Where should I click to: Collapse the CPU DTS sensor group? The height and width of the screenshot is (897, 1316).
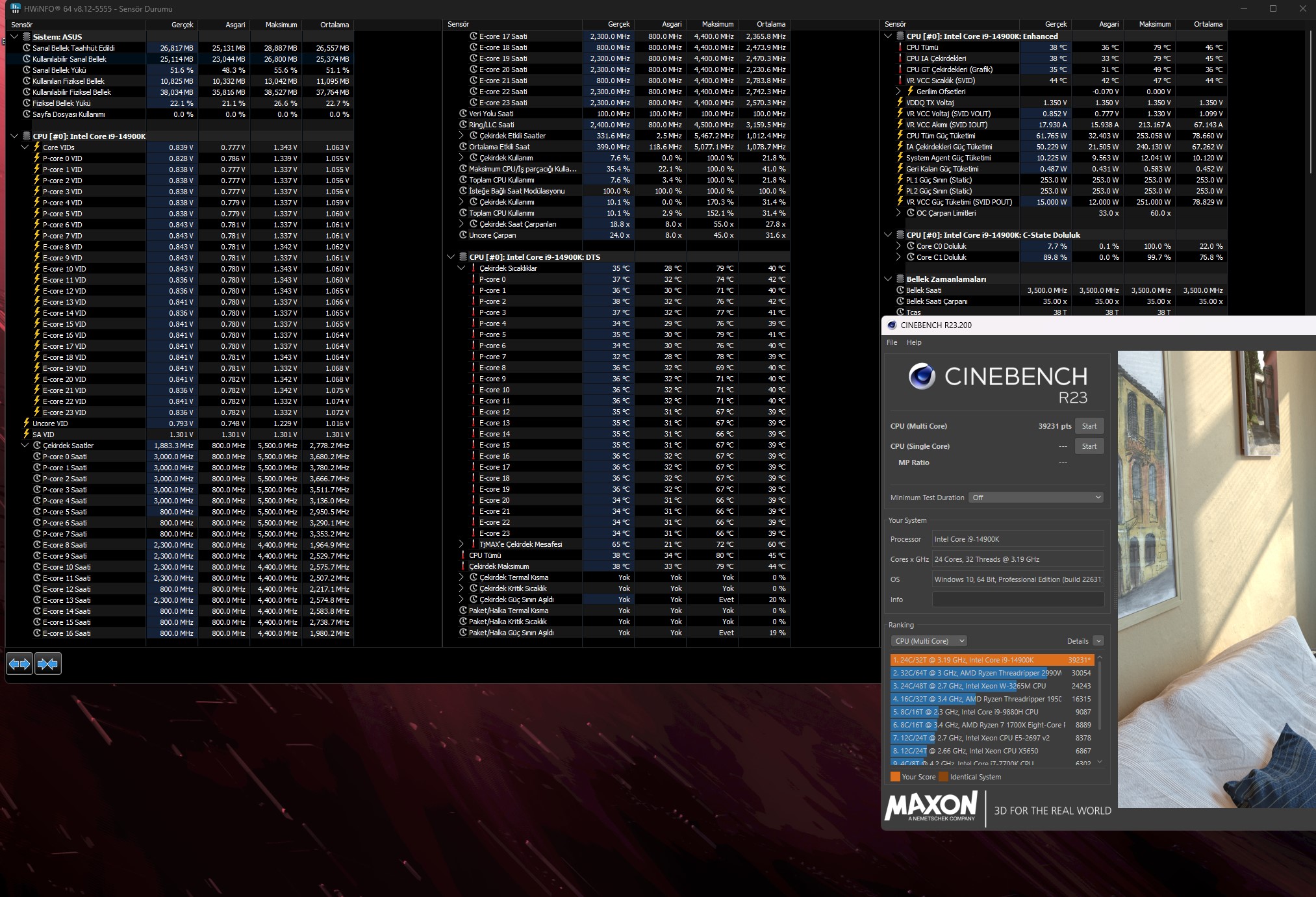[x=451, y=257]
